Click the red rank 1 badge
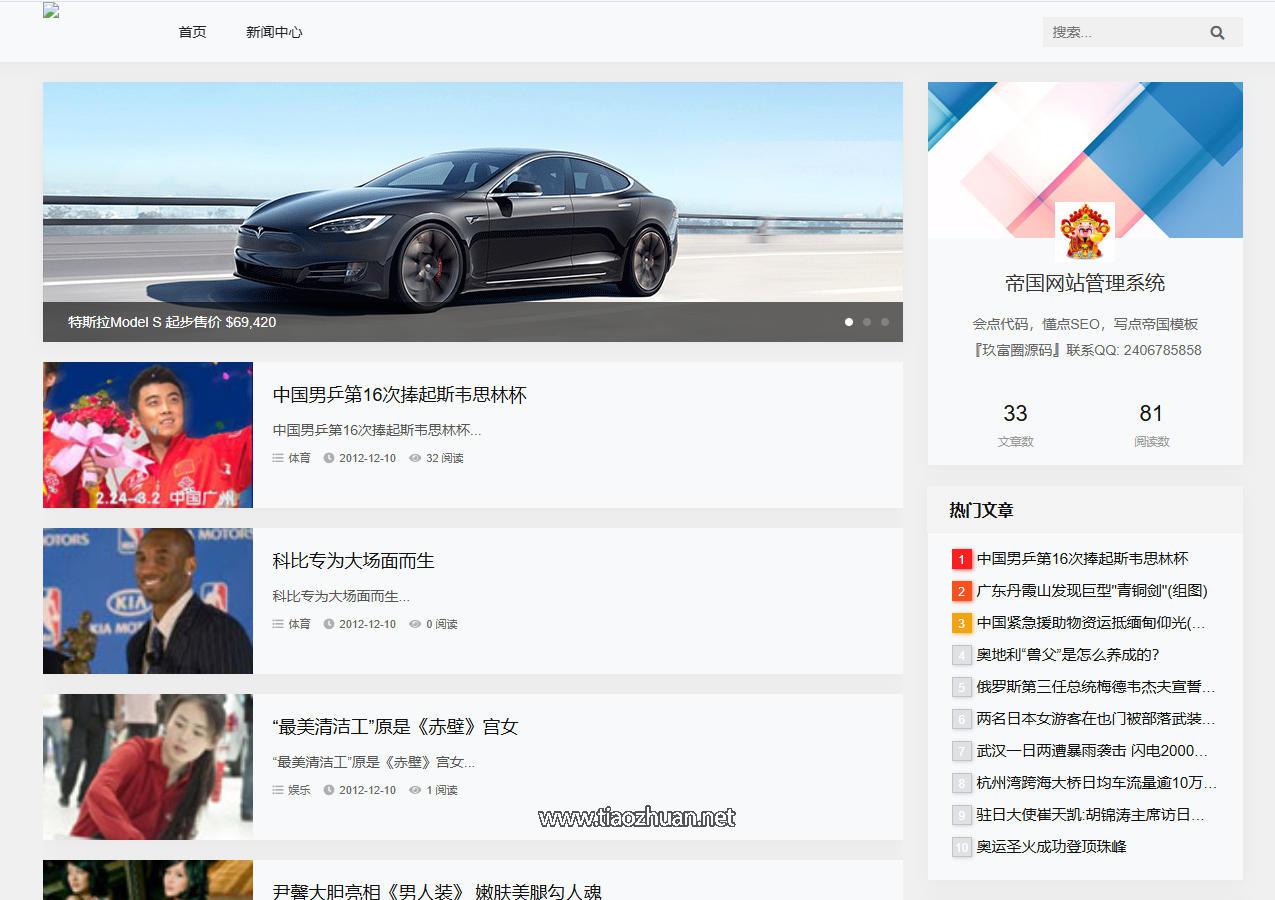 click(x=962, y=559)
